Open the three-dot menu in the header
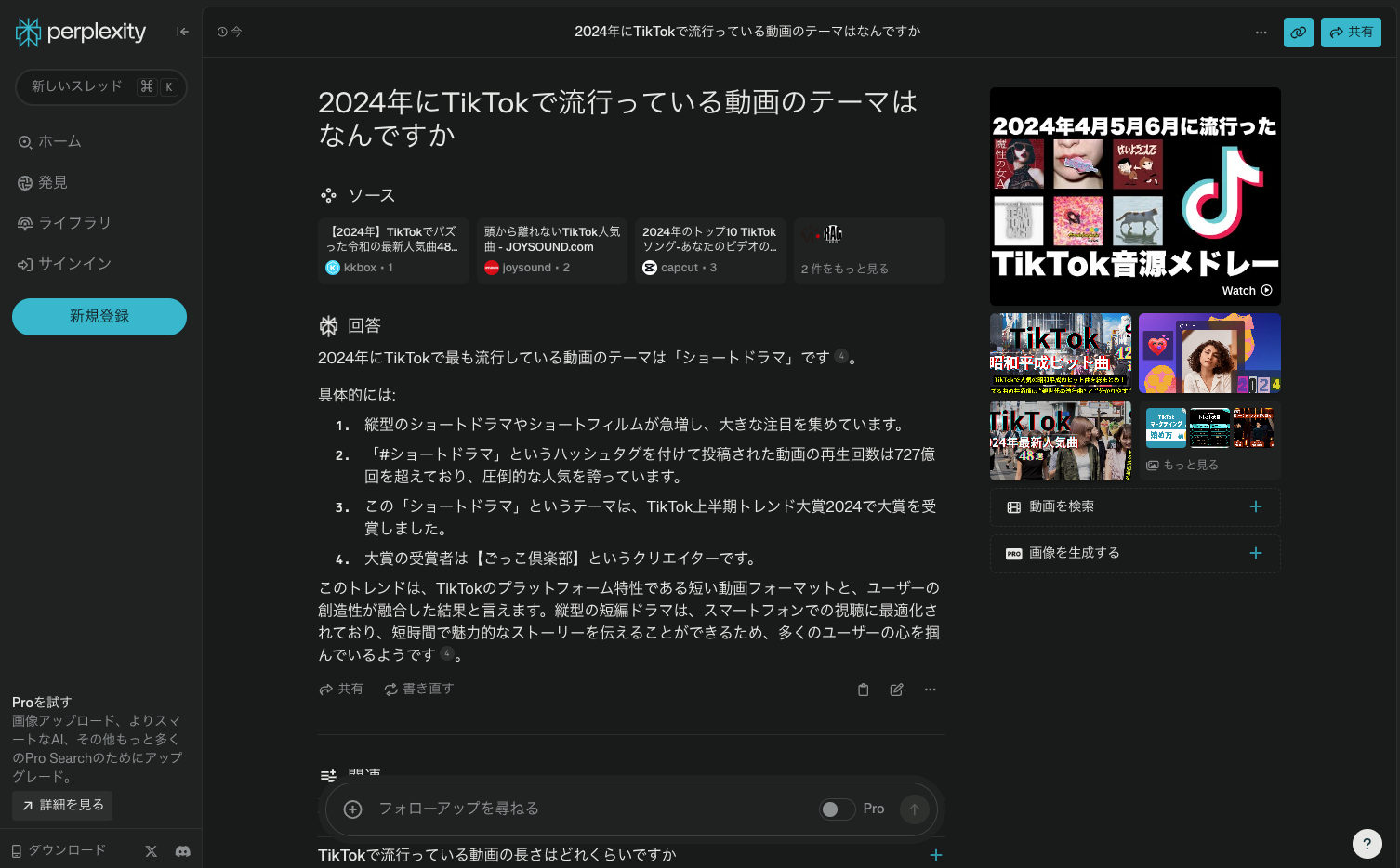 pos(1261,33)
